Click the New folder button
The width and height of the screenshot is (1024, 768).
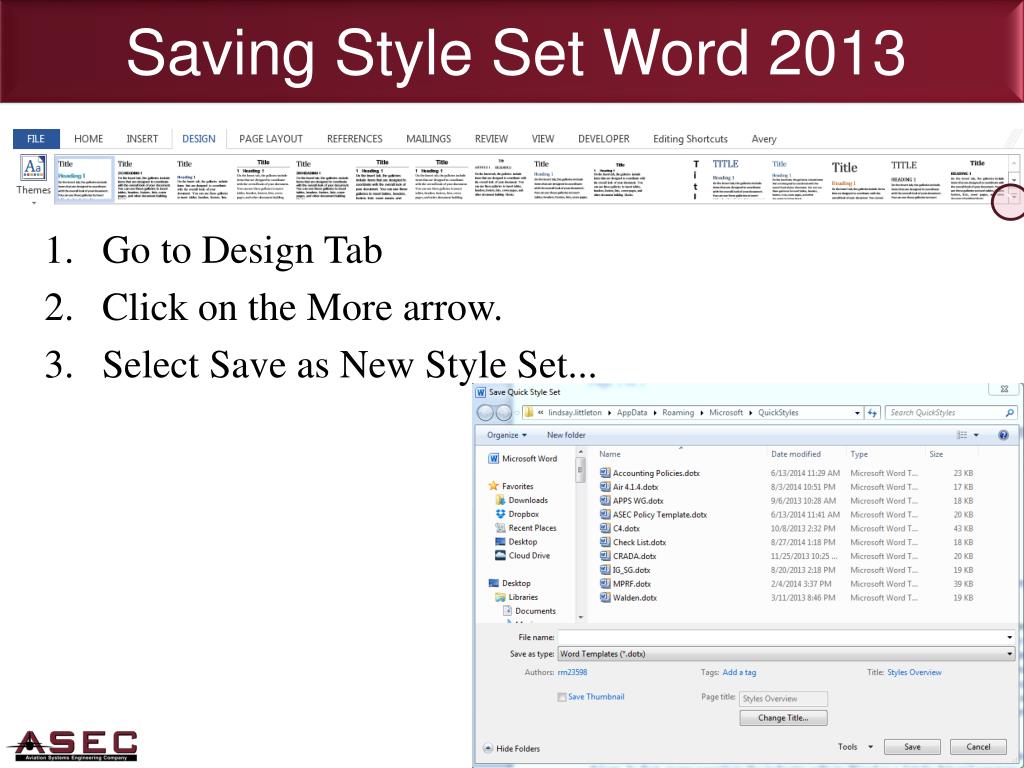click(566, 435)
